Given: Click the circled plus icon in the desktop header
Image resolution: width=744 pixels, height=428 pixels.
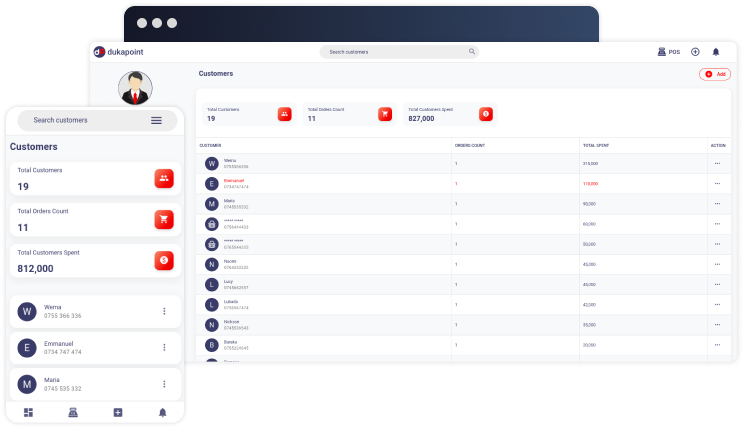Looking at the screenshot, I should click(695, 52).
